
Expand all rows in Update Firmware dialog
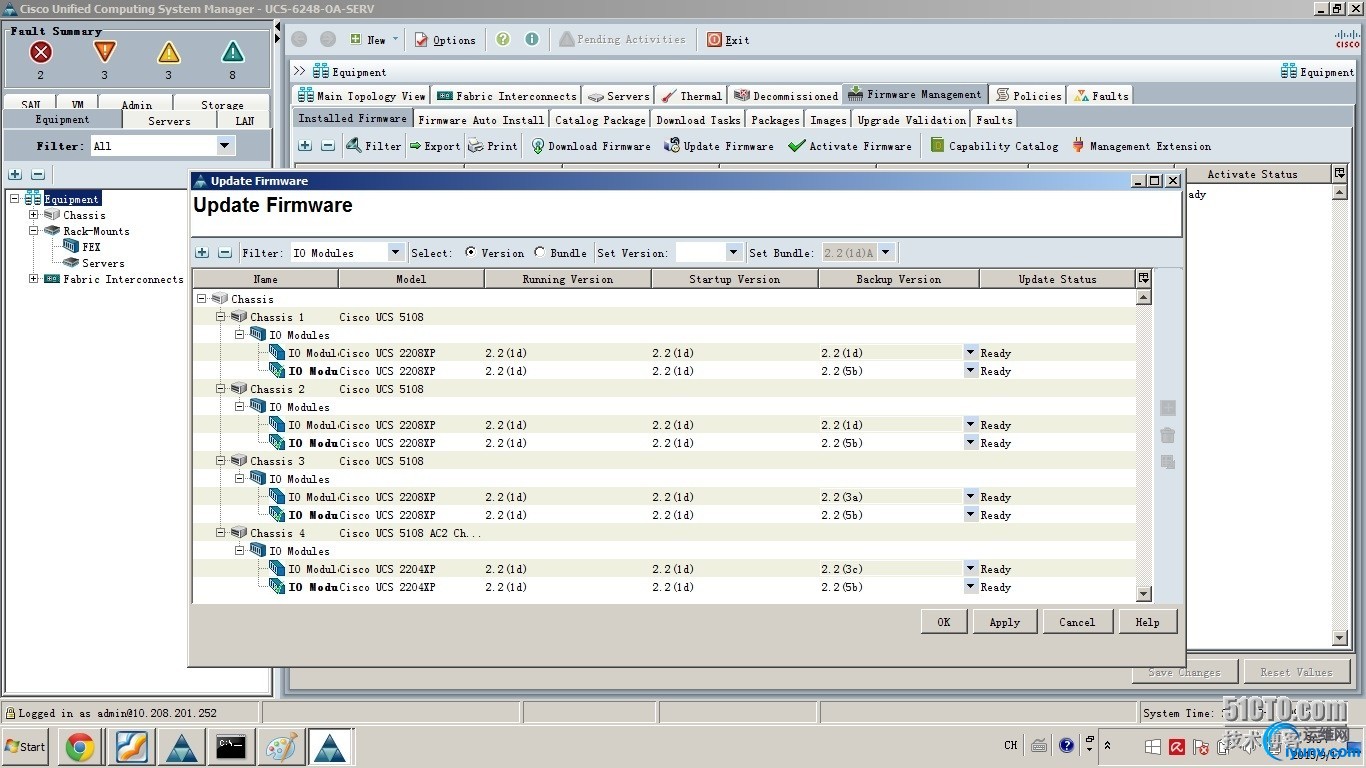[202, 253]
